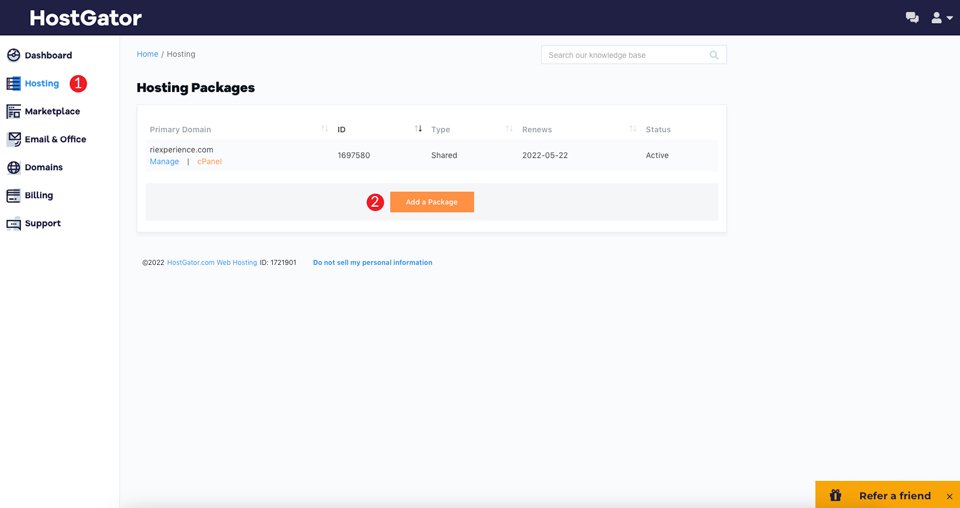The image size is (960, 508).
Task: Select the package ID 1697580
Action: (x=353, y=155)
